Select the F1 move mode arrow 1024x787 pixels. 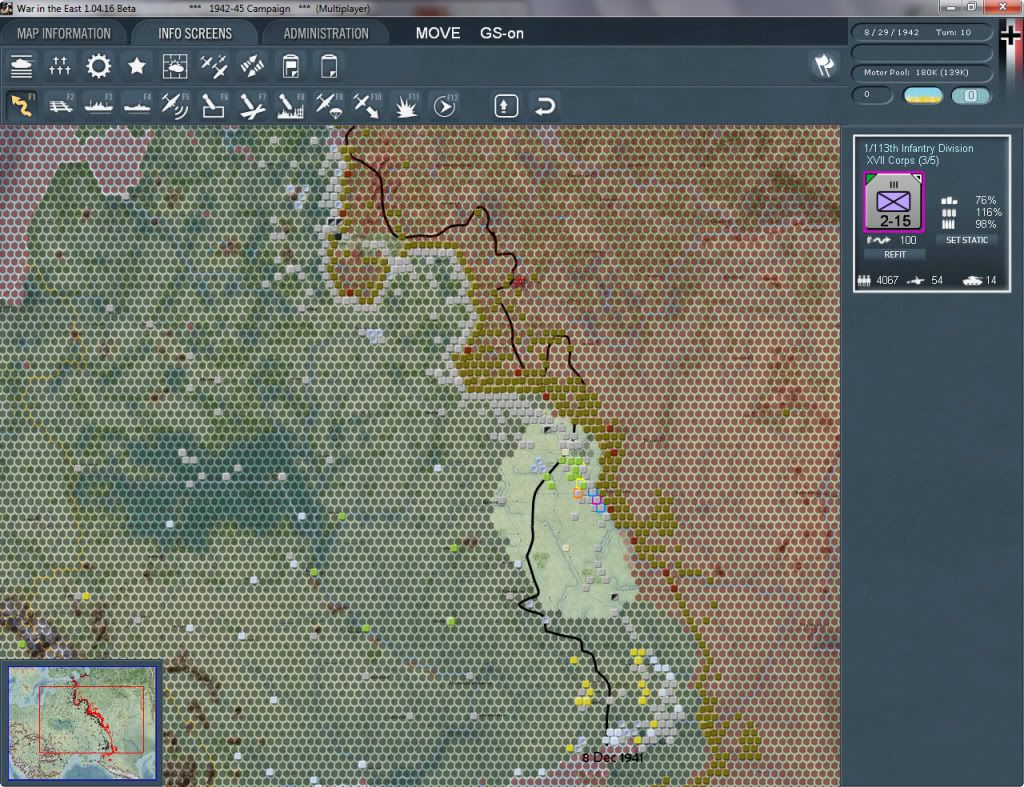tap(22, 105)
